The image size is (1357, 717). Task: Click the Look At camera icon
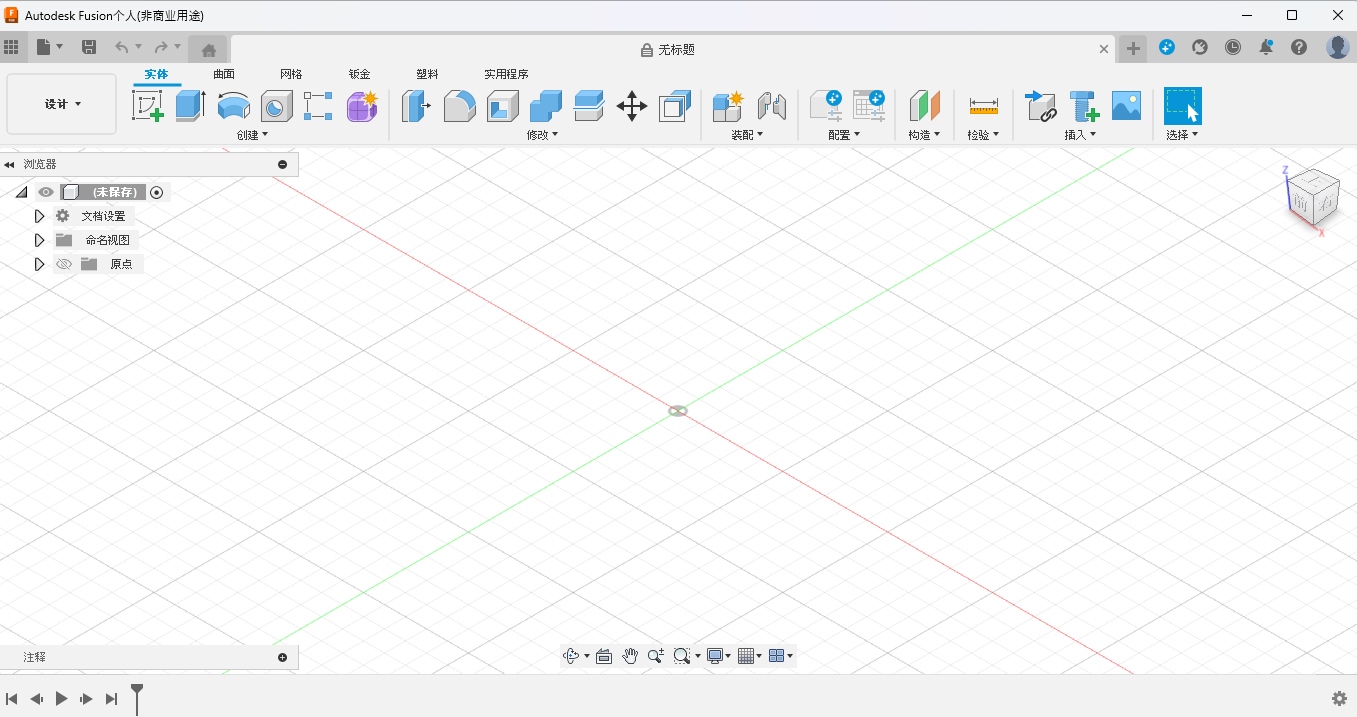tap(604, 656)
